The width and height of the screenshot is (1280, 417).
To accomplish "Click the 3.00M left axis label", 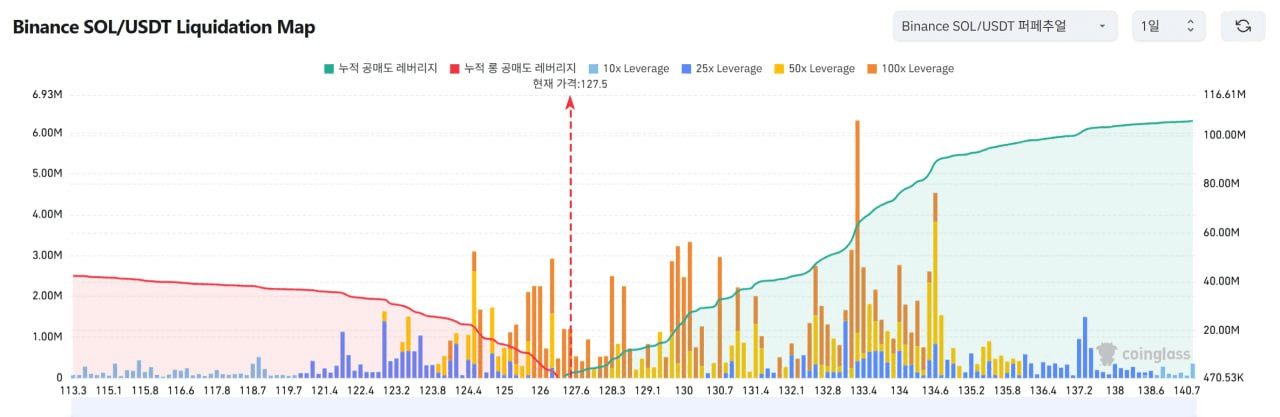I will 49,255.
